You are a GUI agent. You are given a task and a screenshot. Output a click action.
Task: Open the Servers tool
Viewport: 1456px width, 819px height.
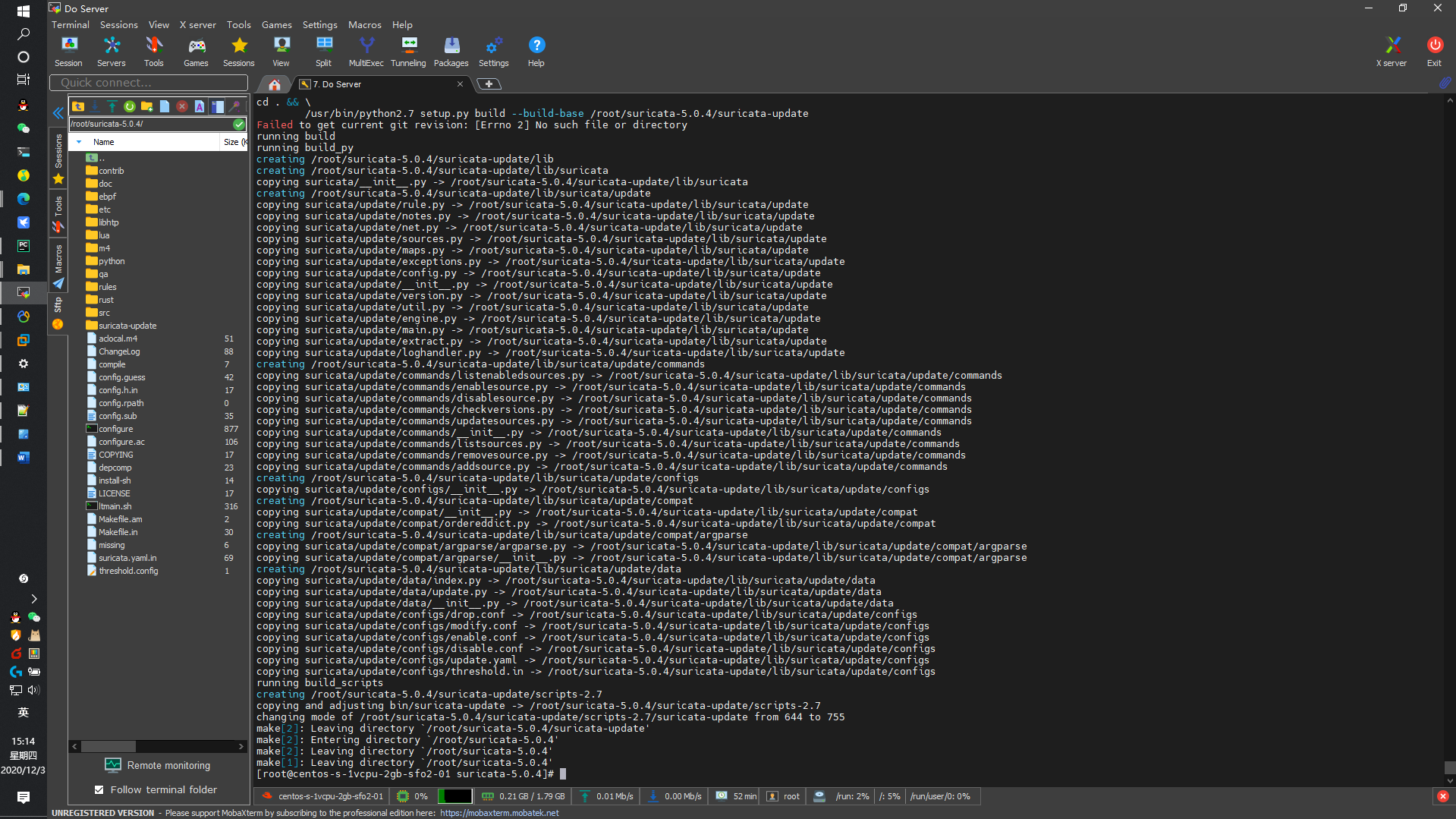[111, 52]
